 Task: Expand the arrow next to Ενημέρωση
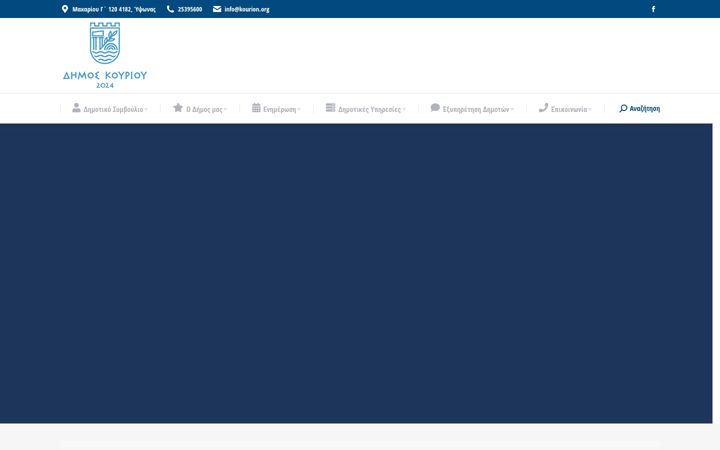[x=299, y=110]
